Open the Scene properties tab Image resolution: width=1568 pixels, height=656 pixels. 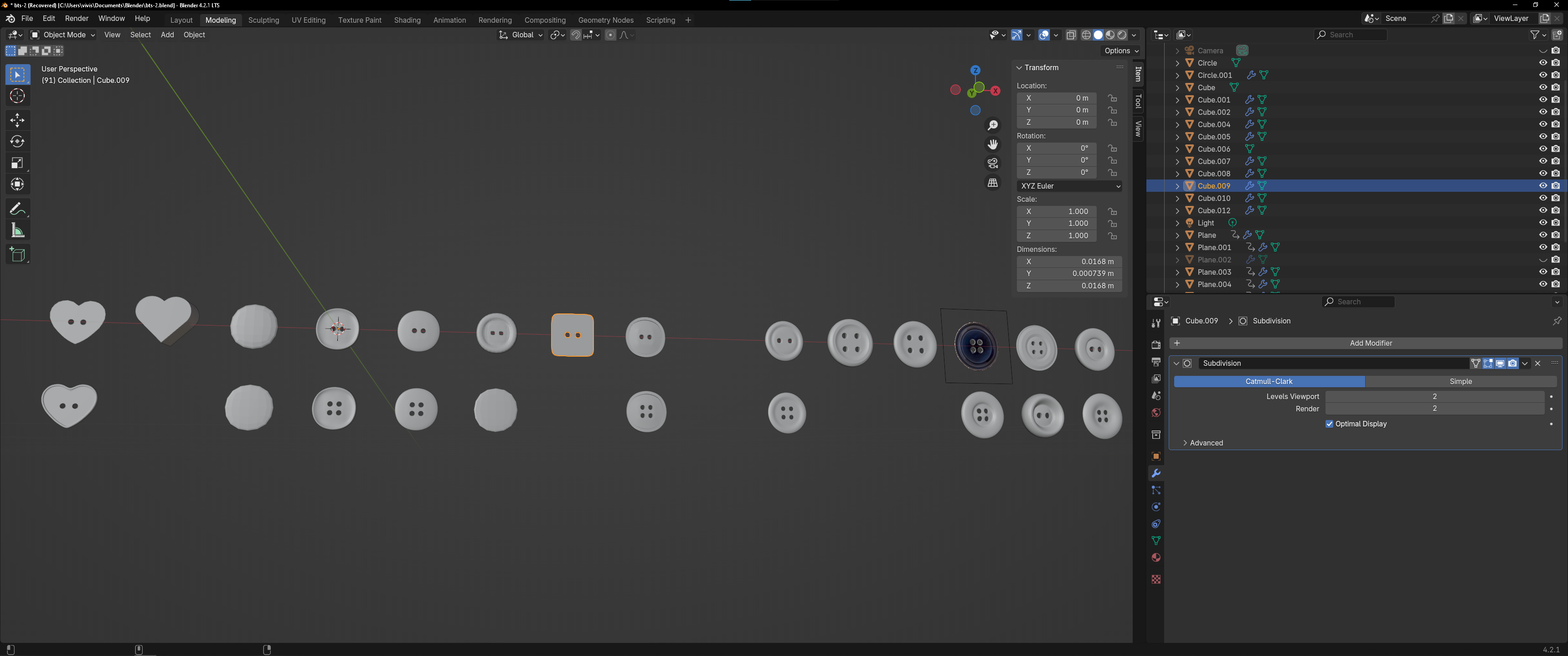(1155, 395)
